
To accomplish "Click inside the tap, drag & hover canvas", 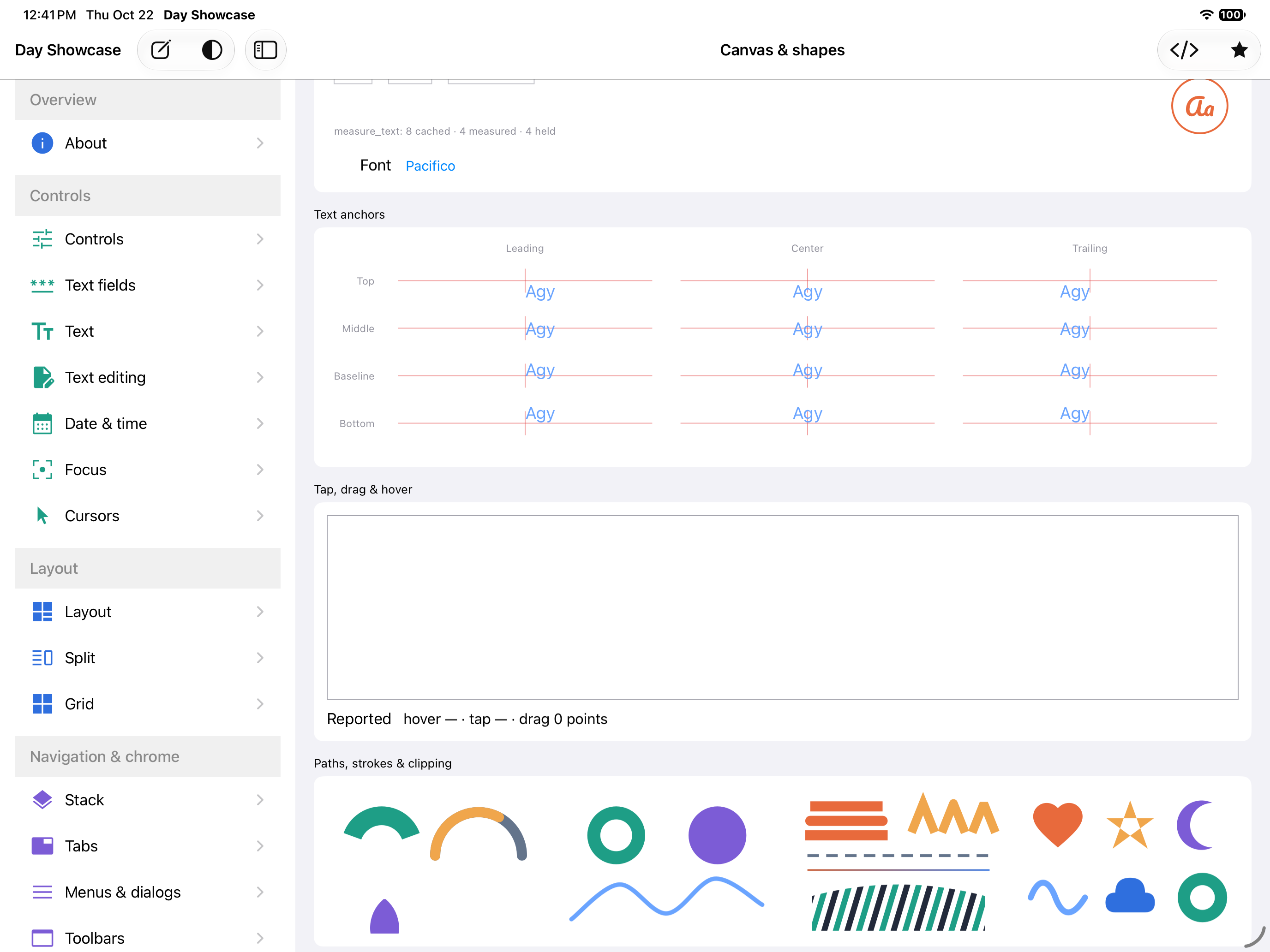I will coord(782,607).
